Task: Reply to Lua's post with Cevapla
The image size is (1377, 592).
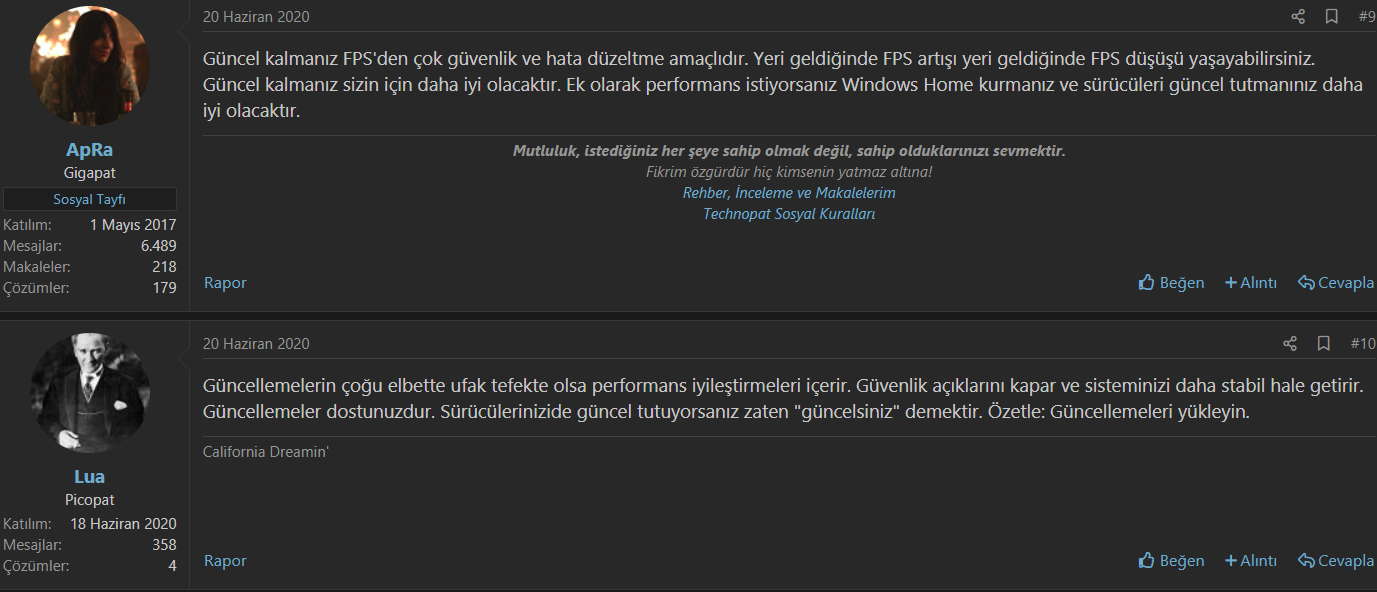Action: [x=1336, y=561]
